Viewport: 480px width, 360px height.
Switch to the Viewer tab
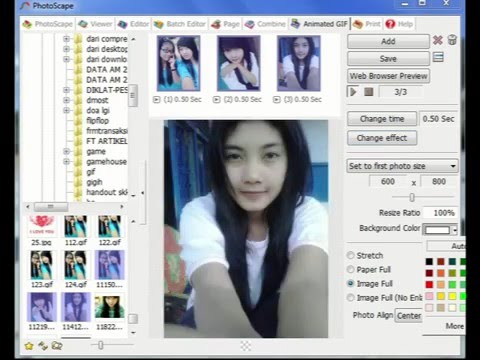(x=95, y=24)
